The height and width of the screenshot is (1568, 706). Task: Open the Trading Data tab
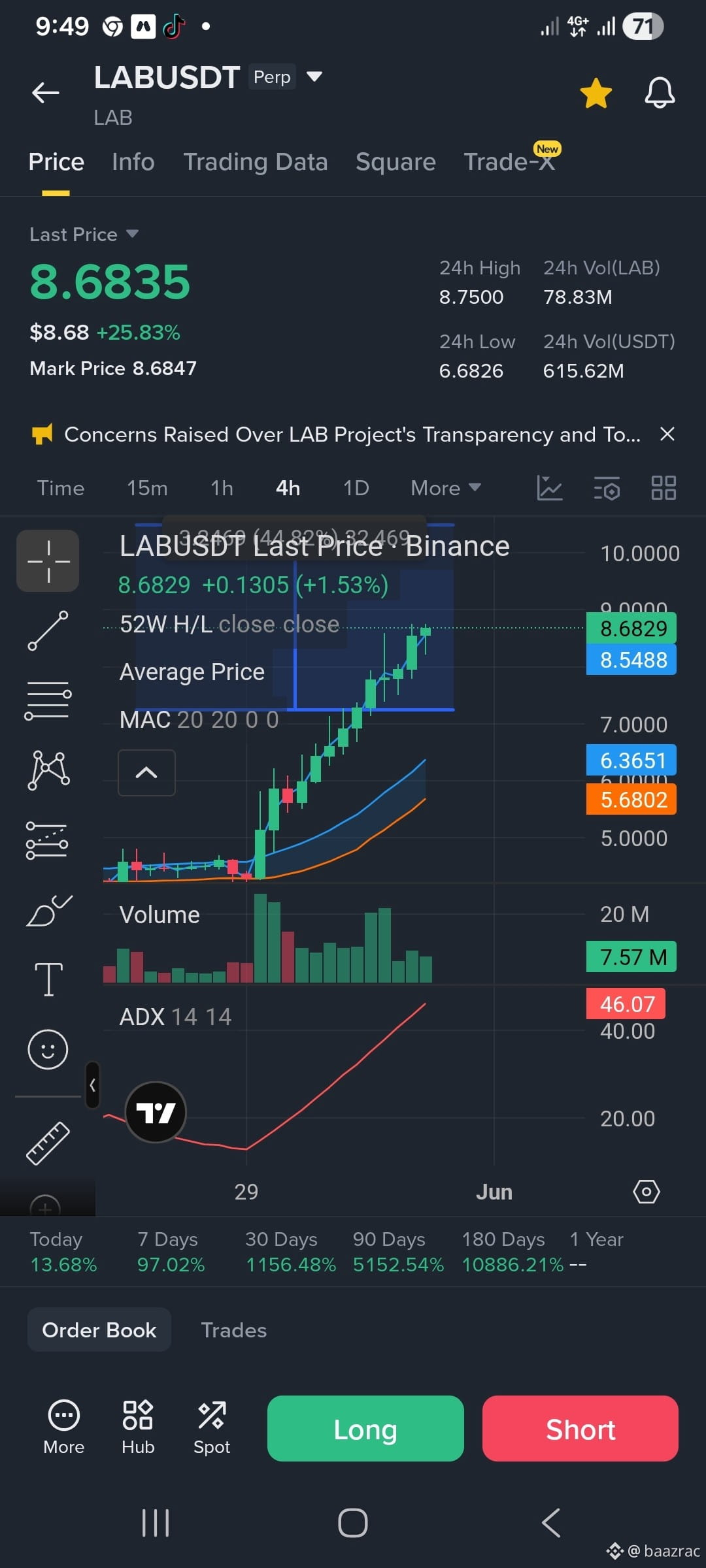point(256,161)
